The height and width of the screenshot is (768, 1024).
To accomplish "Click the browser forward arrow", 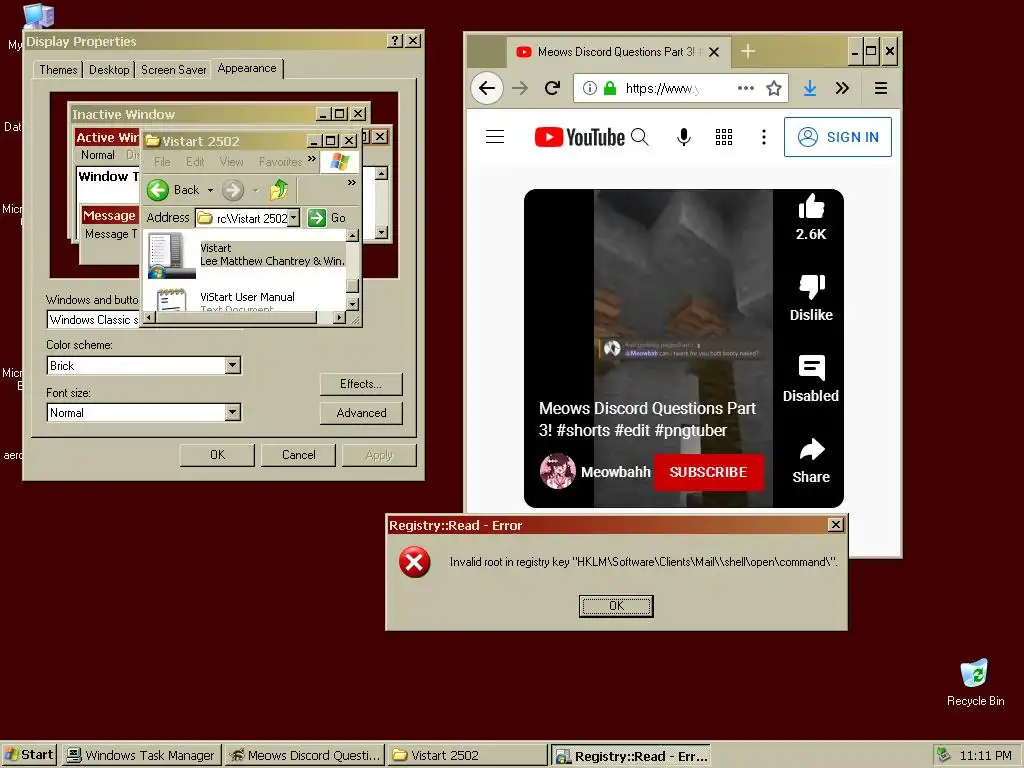I will click(520, 88).
